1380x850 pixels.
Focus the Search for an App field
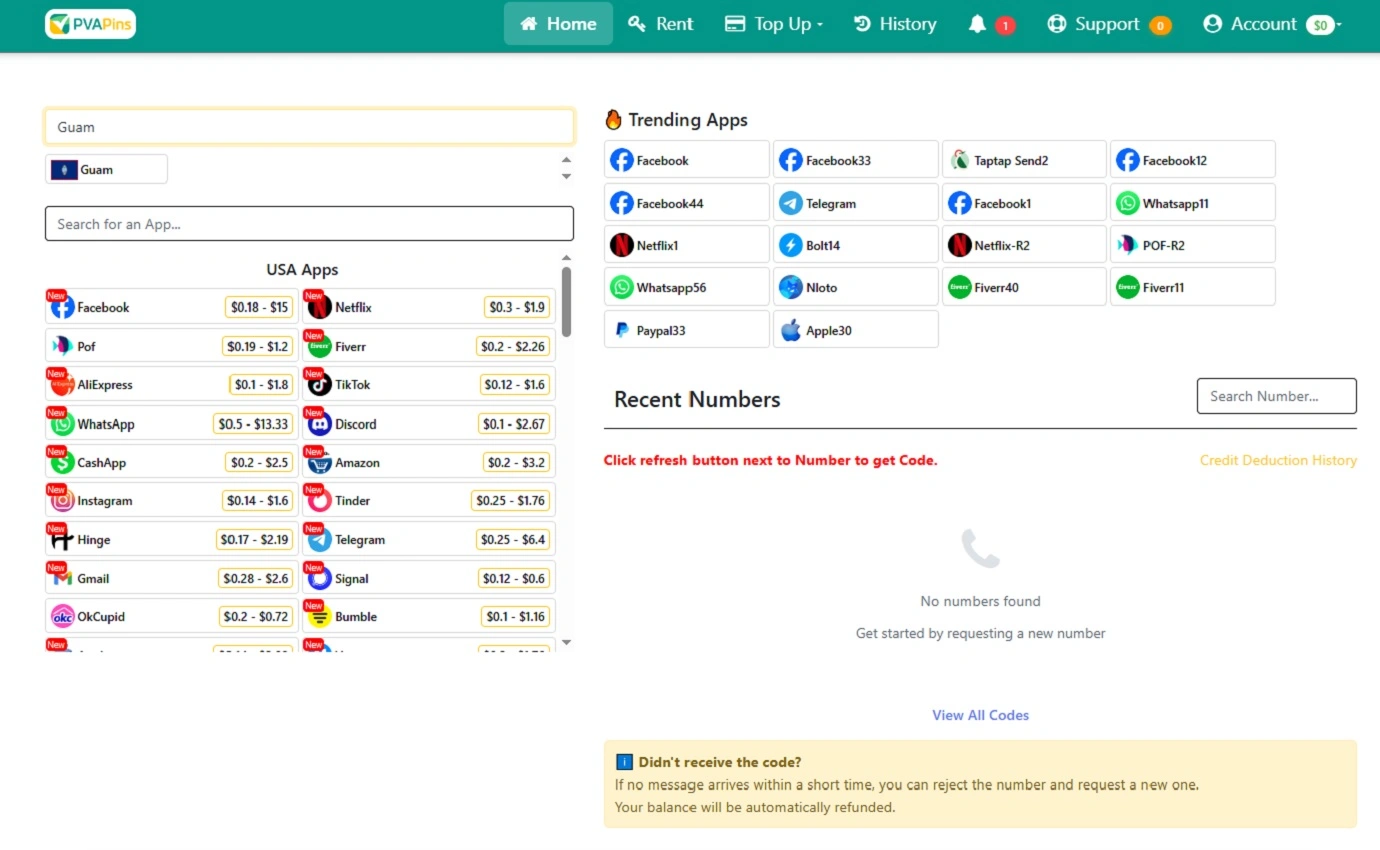pyautogui.click(x=310, y=224)
